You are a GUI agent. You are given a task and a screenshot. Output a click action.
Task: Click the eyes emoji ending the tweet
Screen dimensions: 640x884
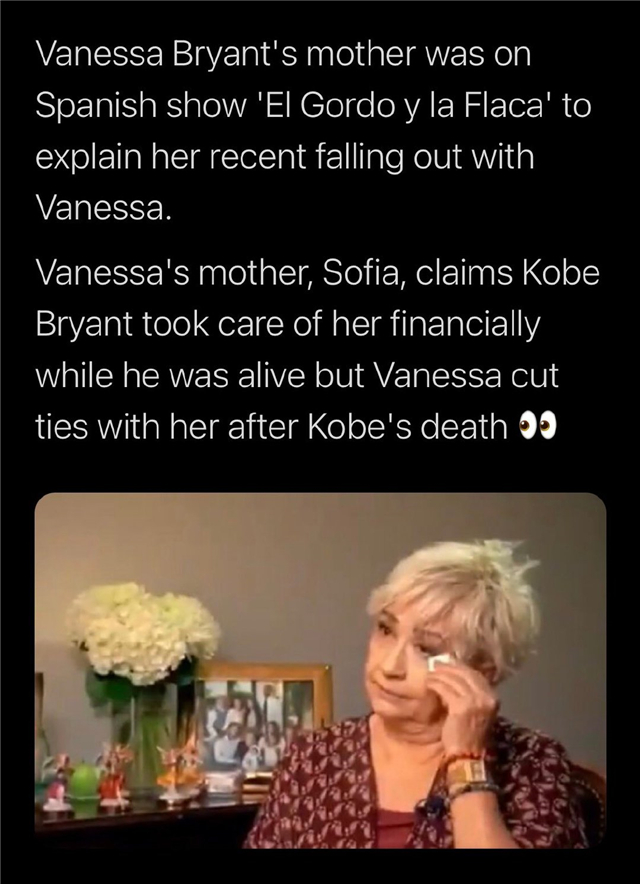538,429
